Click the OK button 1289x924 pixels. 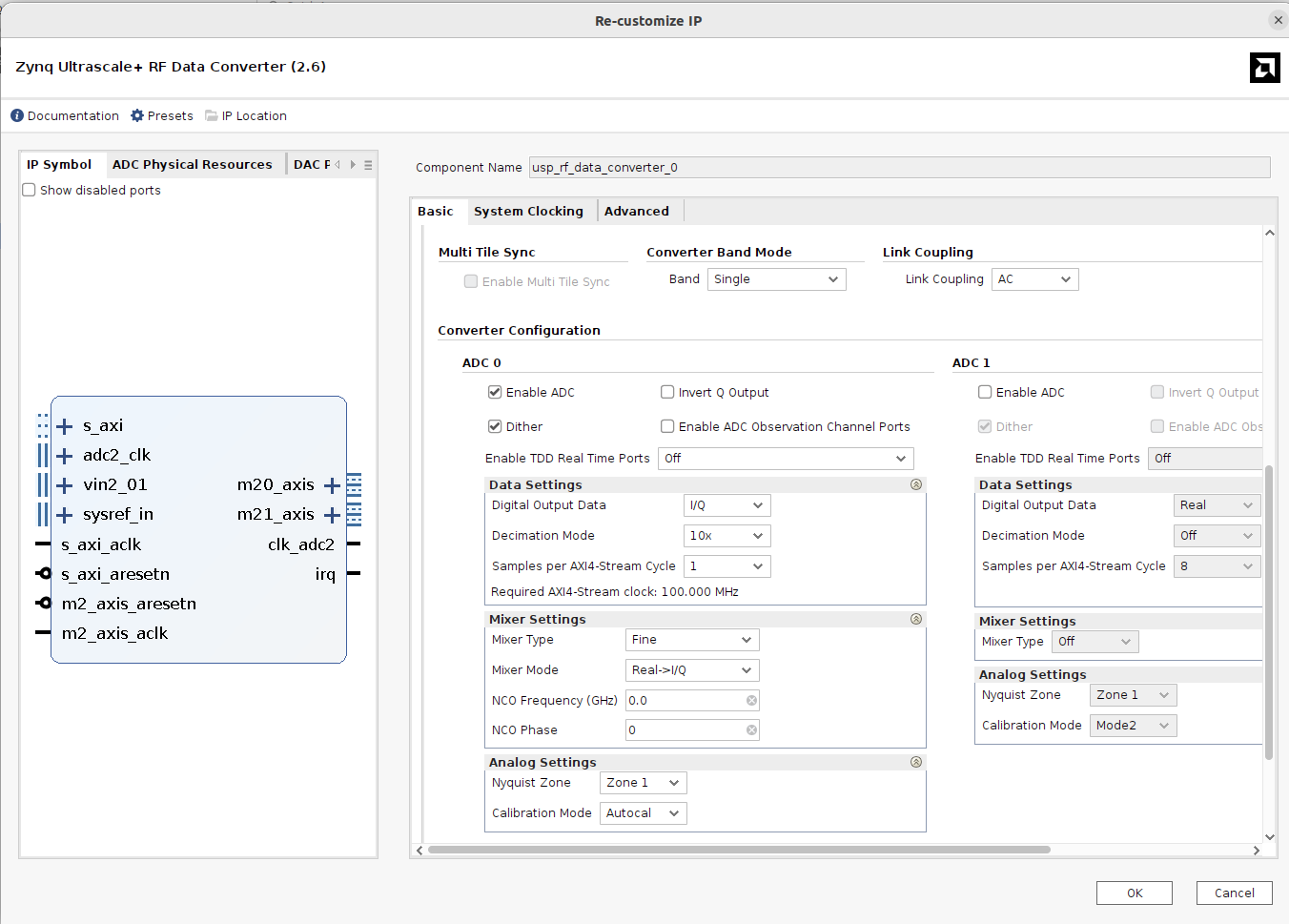(x=1135, y=893)
